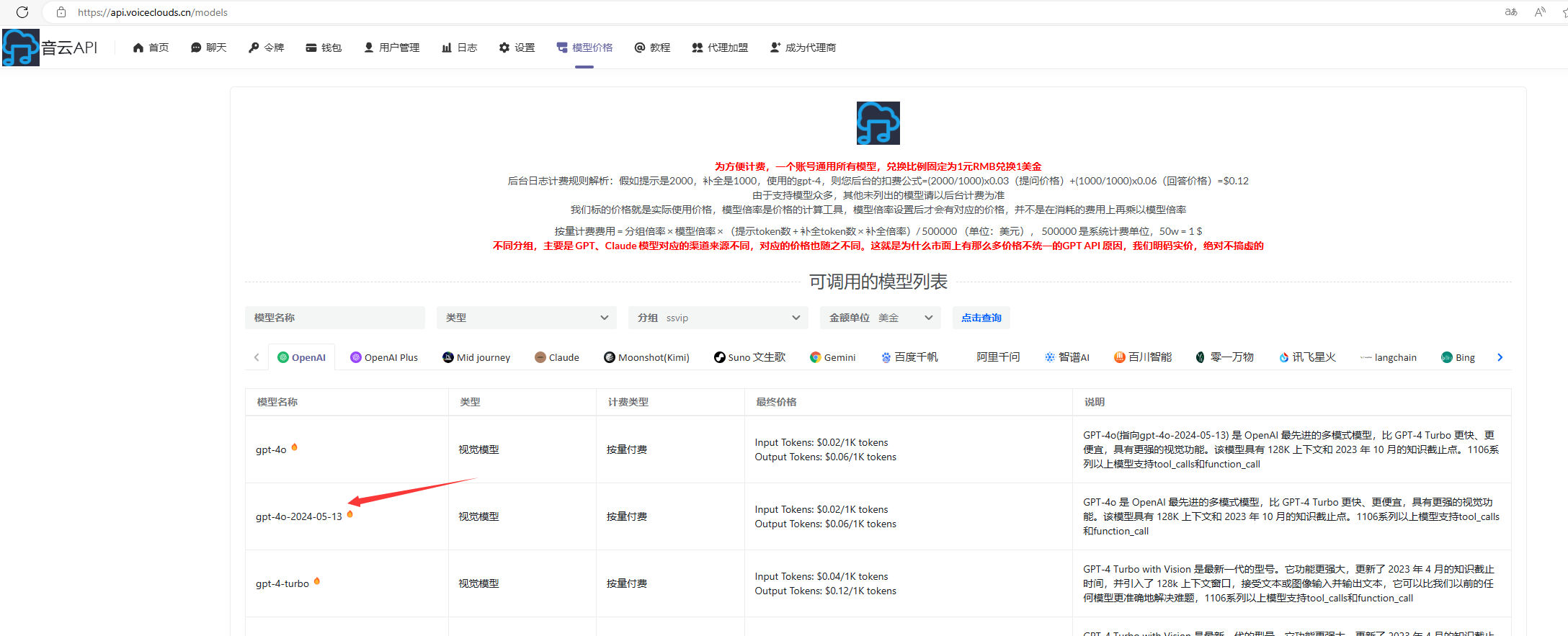This screenshot has width=1568, height=636.
Task: Switch to the 讯飞星火 tab
Action: (1307, 357)
